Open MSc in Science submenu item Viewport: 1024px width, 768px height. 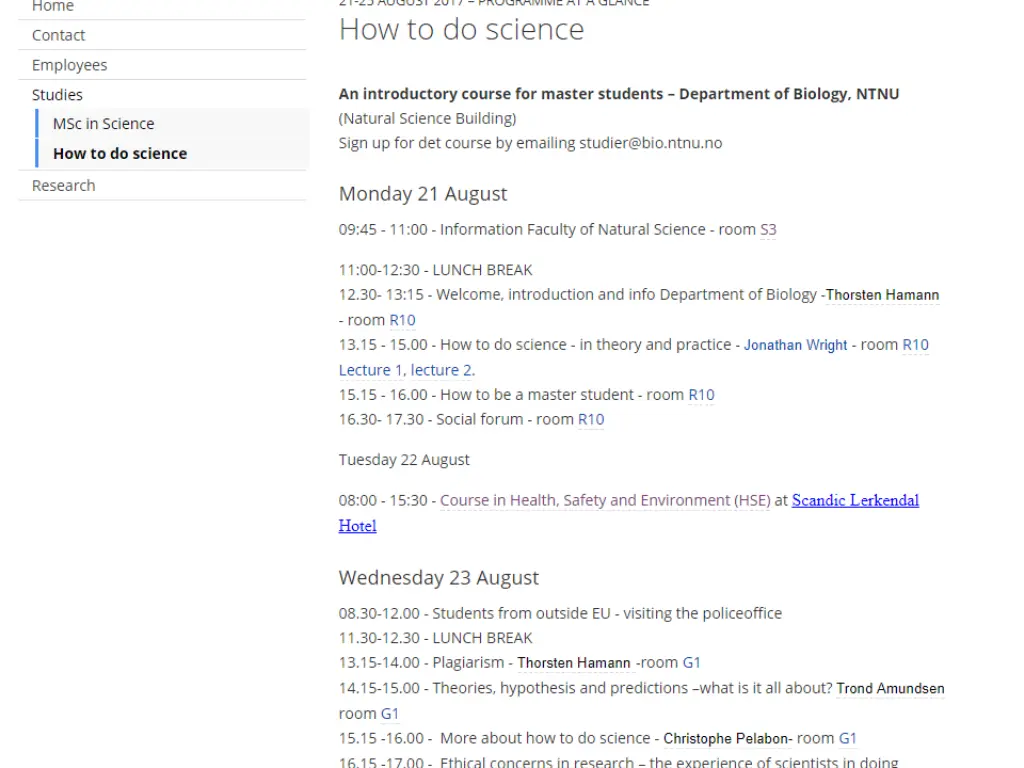pyautogui.click(x=104, y=123)
